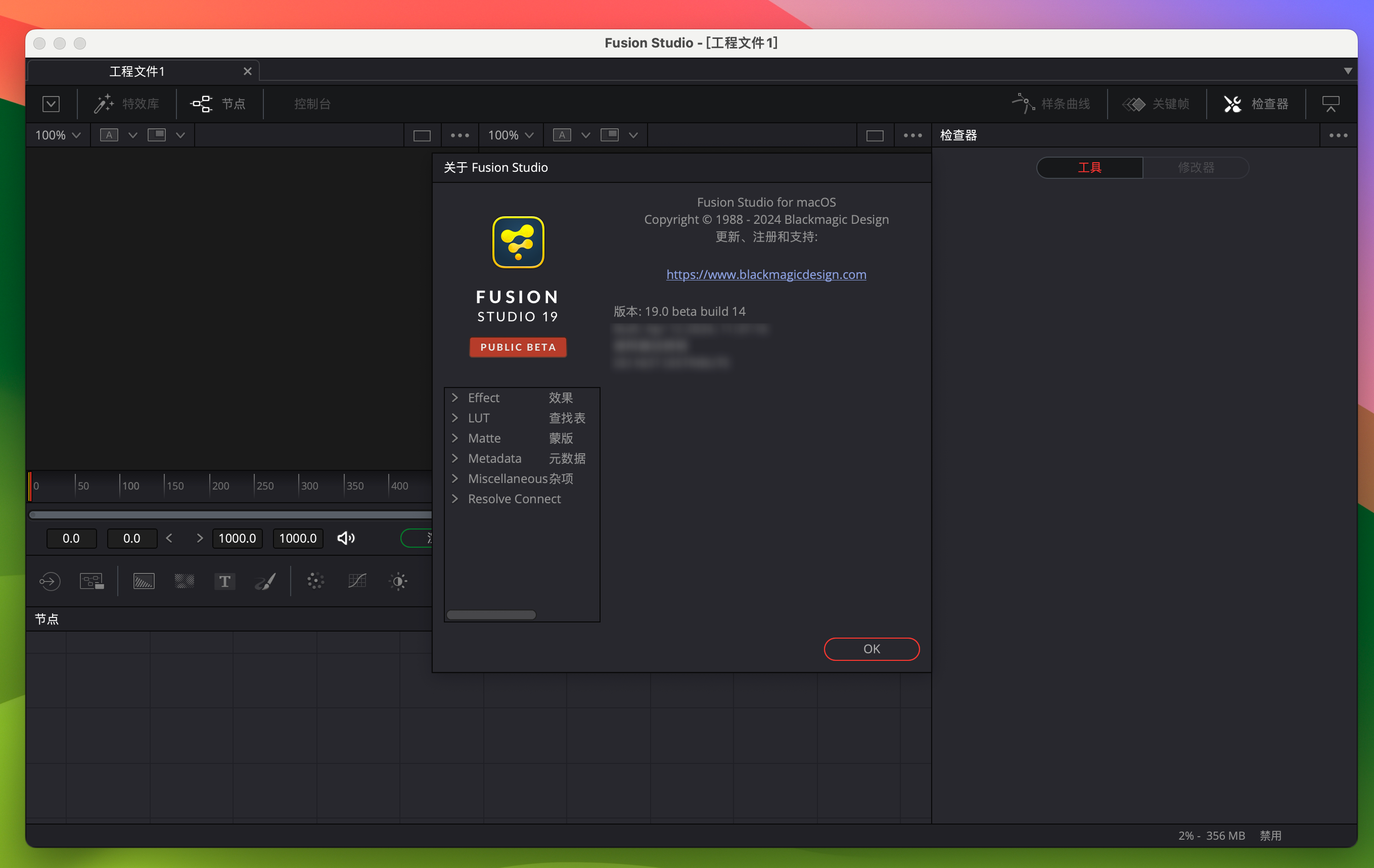This screenshot has width=1374, height=868.
Task: Open the left viewer 100% zoom dropdown
Action: point(58,135)
